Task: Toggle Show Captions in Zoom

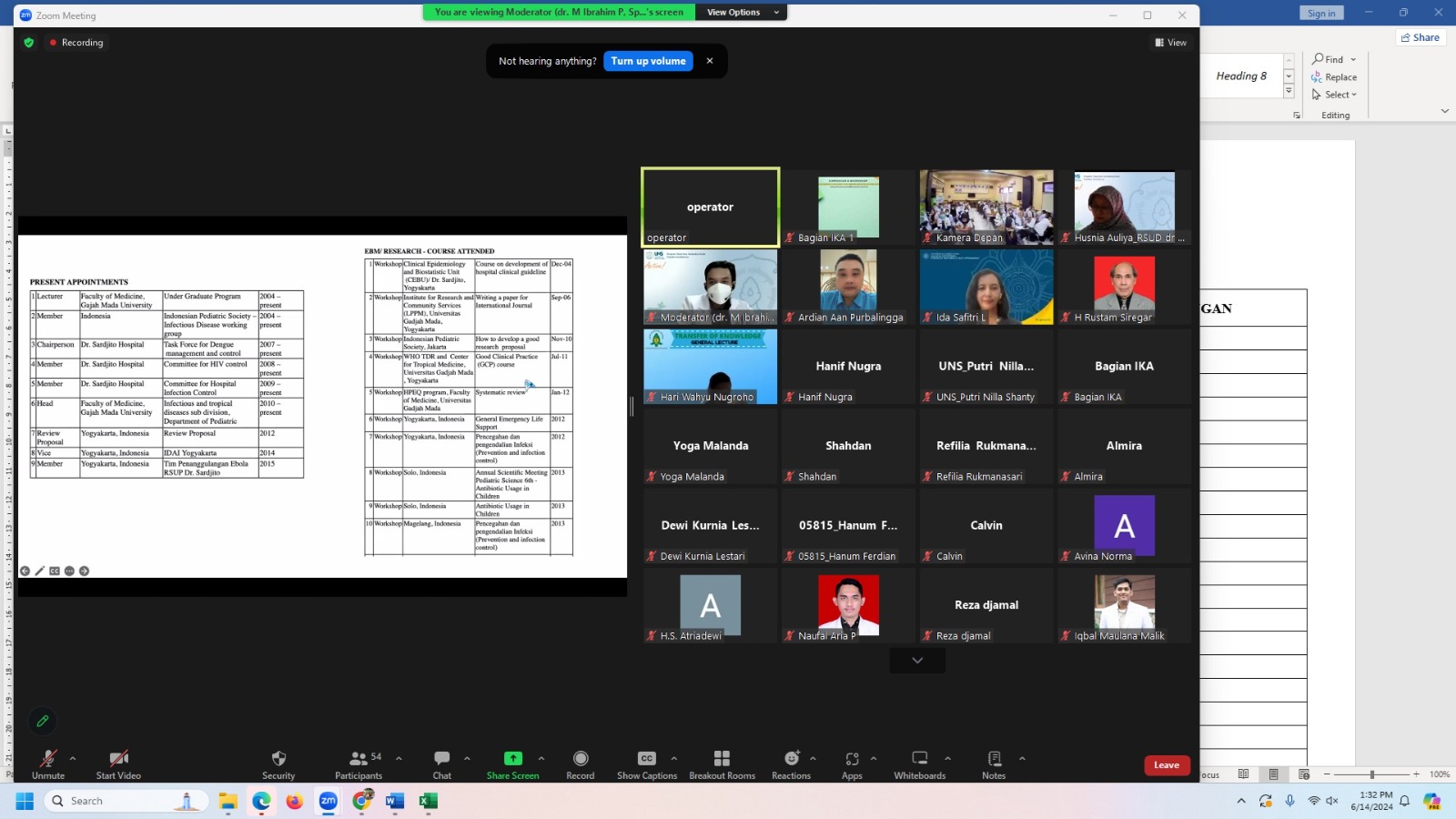Action: (x=647, y=763)
